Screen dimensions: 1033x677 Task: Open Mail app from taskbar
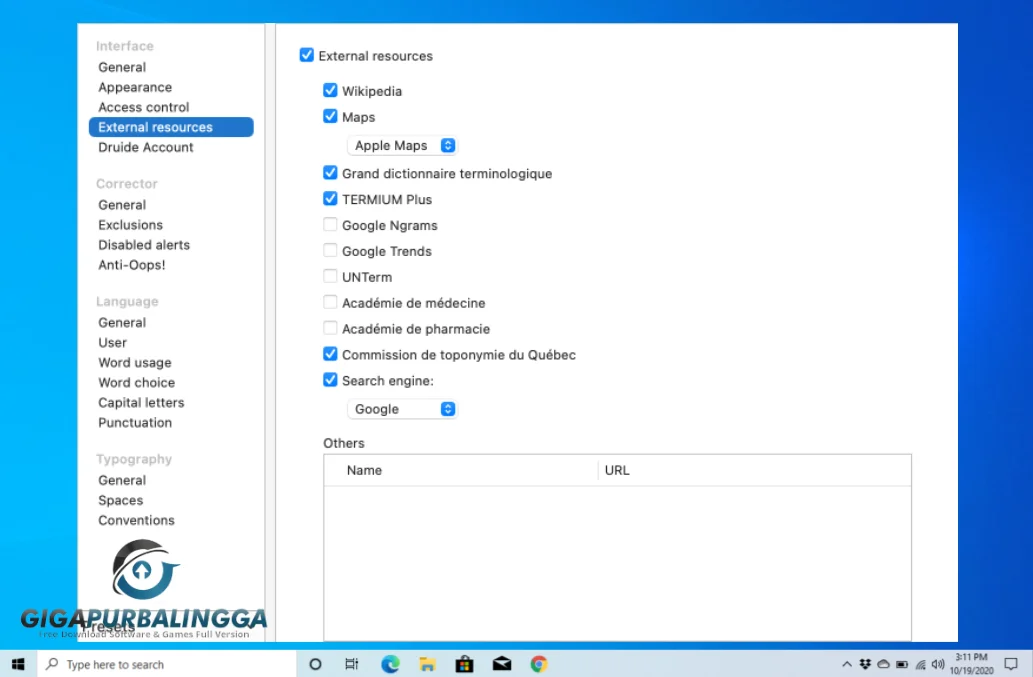[x=502, y=664]
